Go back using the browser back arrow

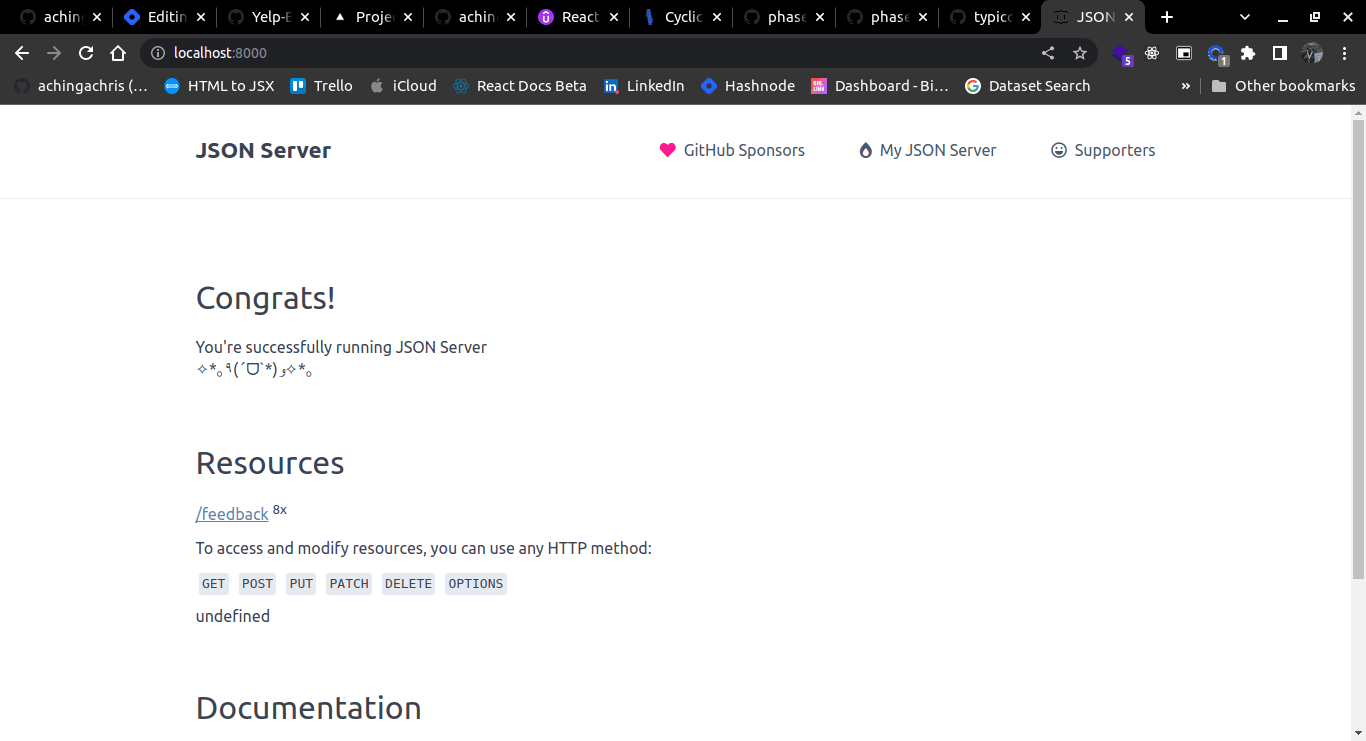22,53
